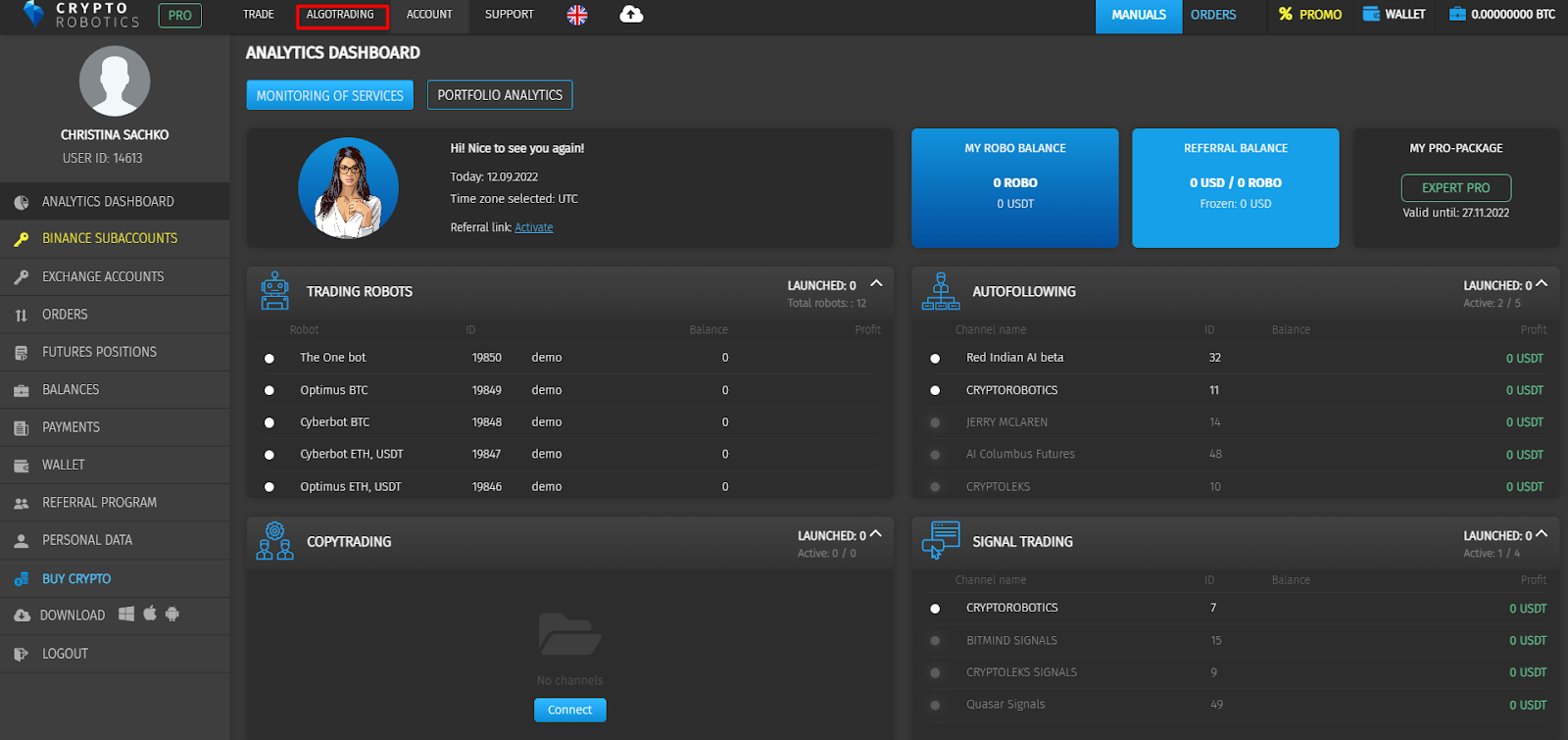Click the Personal Data person icon
The image size is (1568, 740).
[22, 541]
